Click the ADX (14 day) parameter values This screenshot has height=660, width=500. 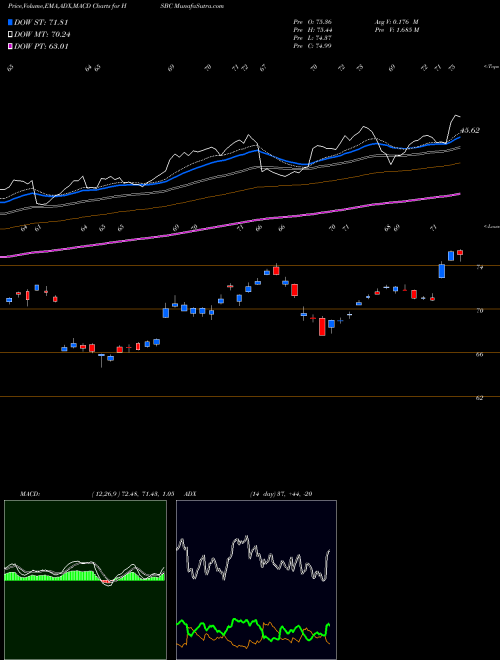281,494
